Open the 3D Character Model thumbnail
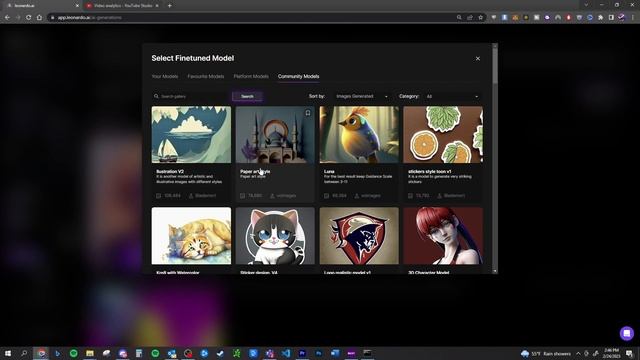This screenshot has height=360, width=640. (x=443, y=236)
